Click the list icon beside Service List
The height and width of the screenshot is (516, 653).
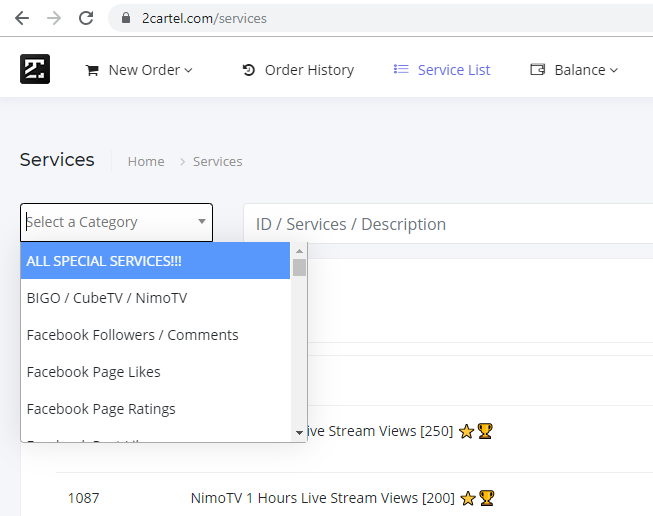(401, 69)
